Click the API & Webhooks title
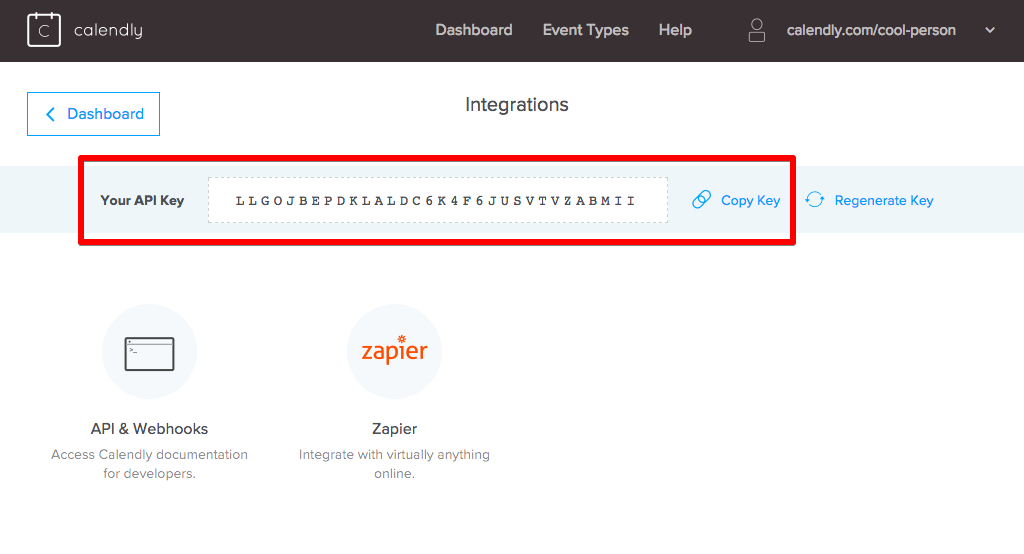This screenshot has width=1024, height=554. coord(150,429)
